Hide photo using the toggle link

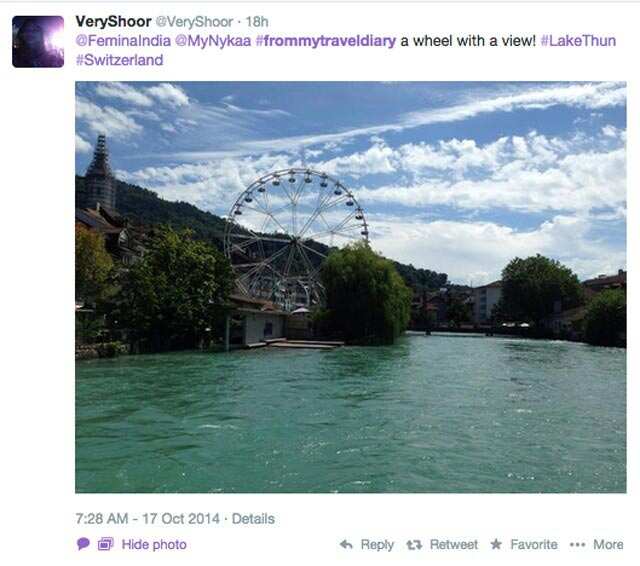pos(154,544)
